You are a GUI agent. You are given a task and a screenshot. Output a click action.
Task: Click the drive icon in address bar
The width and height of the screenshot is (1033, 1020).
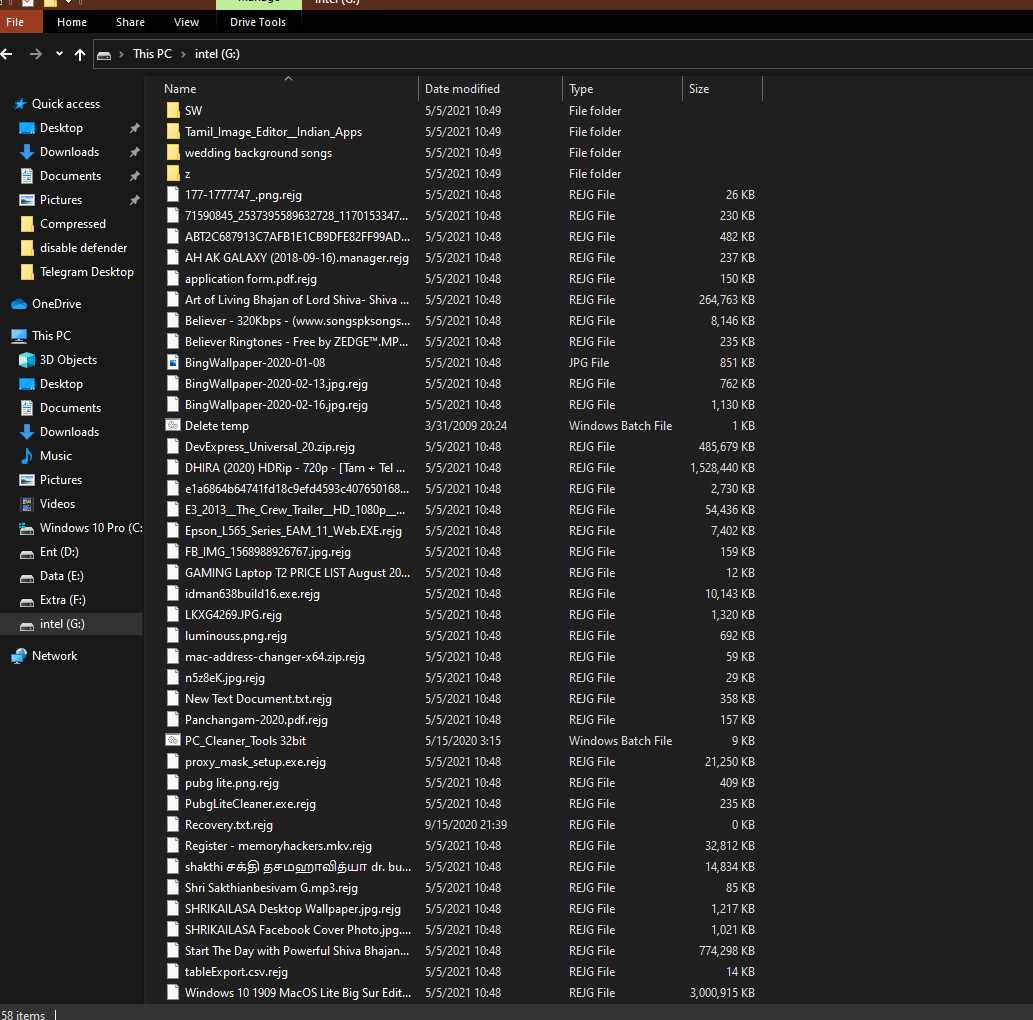104,55
